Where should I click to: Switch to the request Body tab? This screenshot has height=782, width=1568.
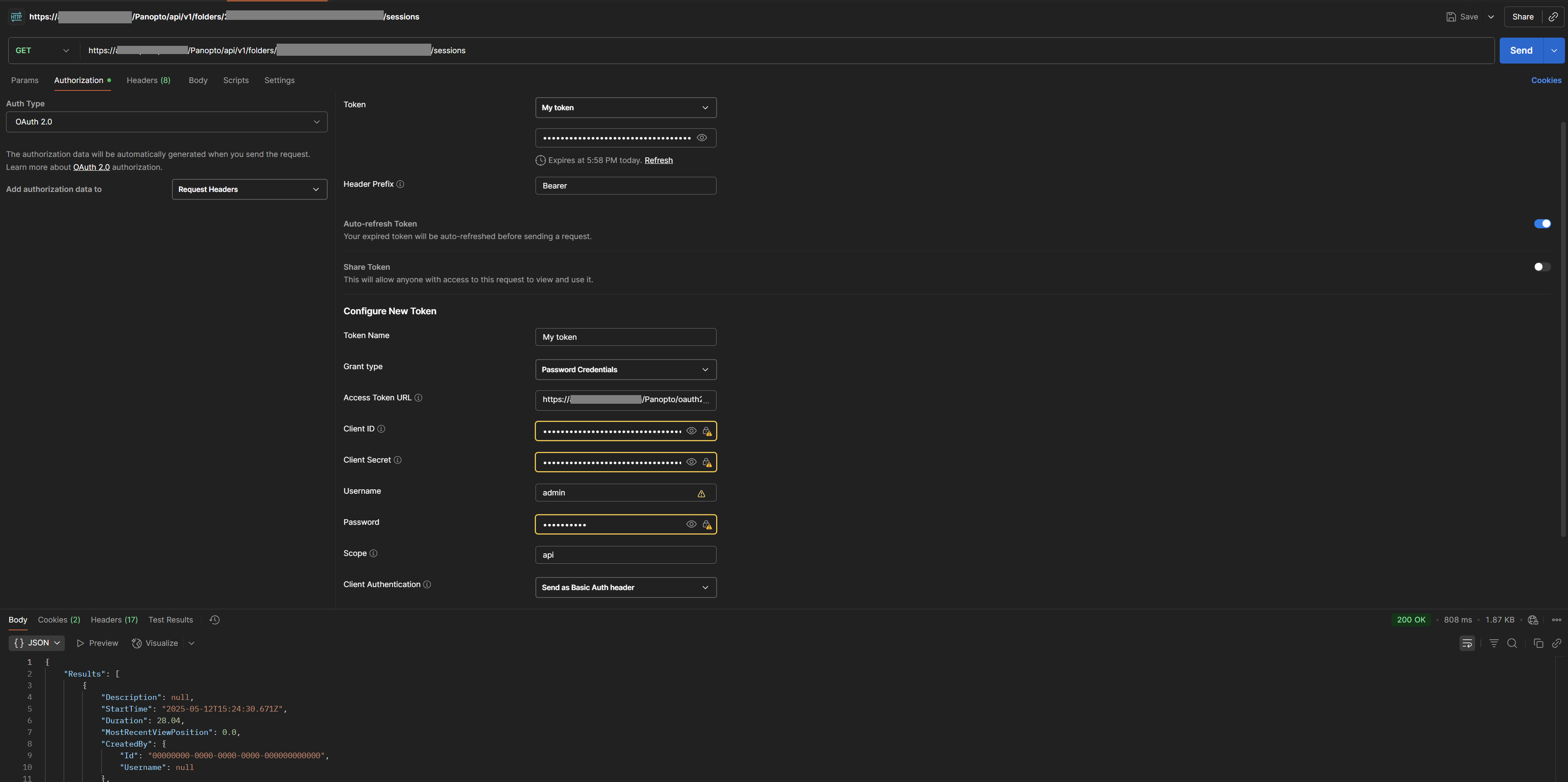(198, 80)
